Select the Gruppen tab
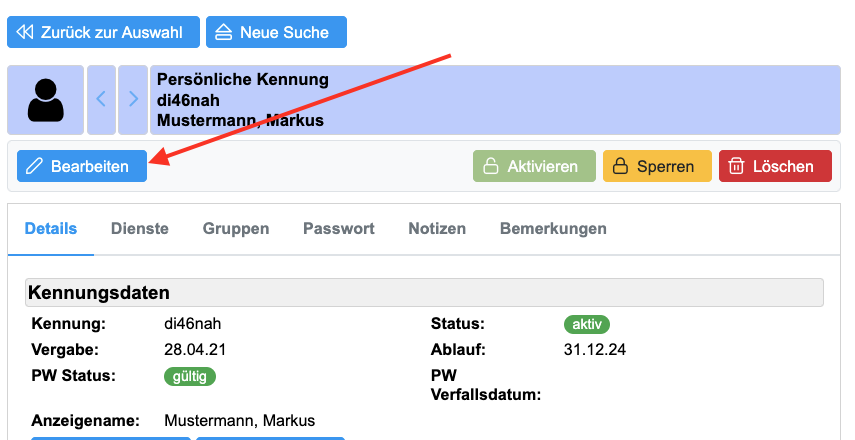 (x=236, y=228)
